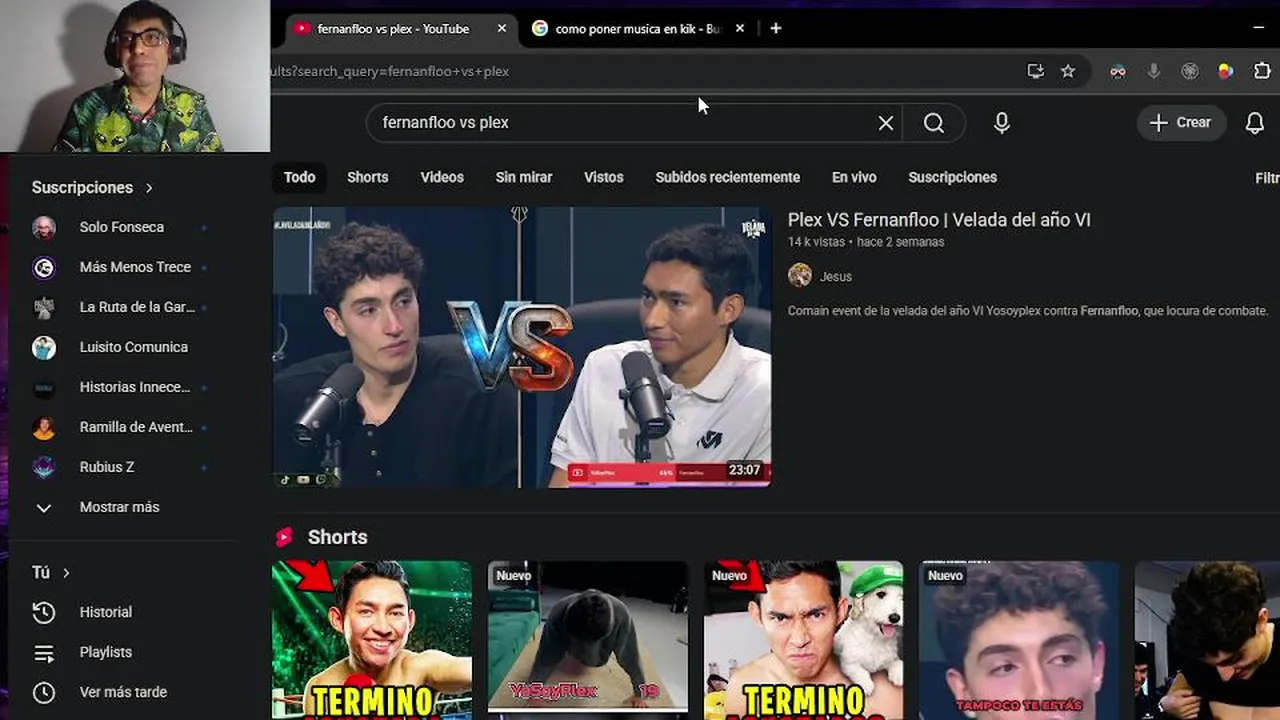Click the Jesus channel avatar
Image resolution: width=1280 pixels, height=720 pixels.
click(800, 276)
